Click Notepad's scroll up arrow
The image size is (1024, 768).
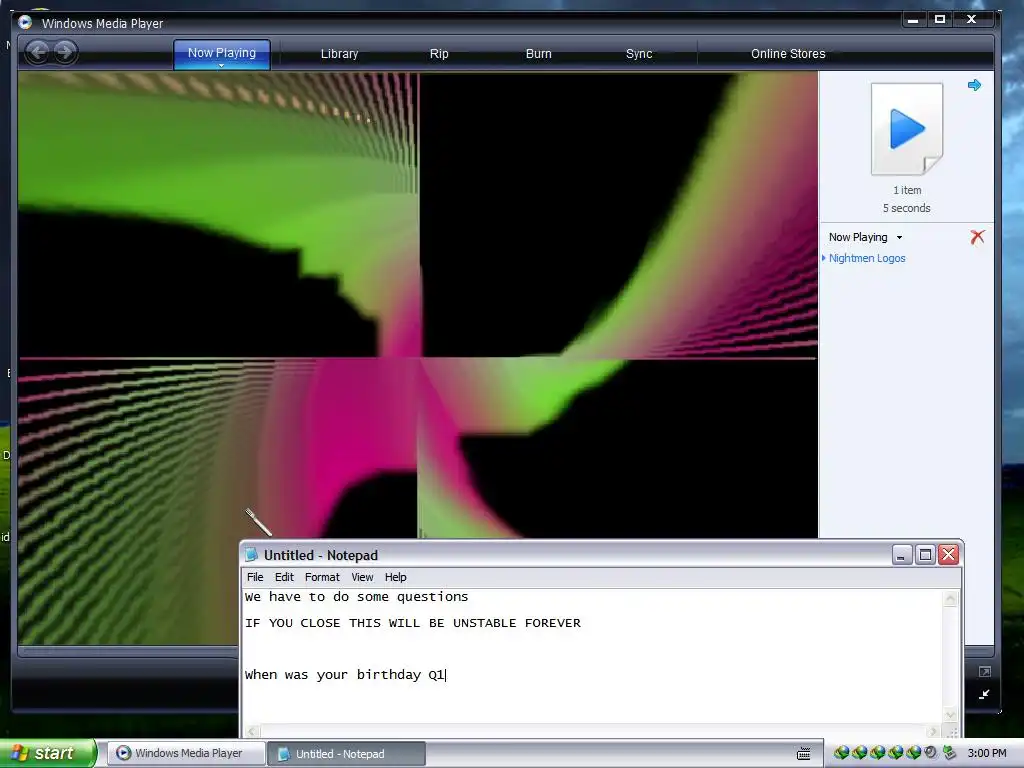click(x=950, y=599)
